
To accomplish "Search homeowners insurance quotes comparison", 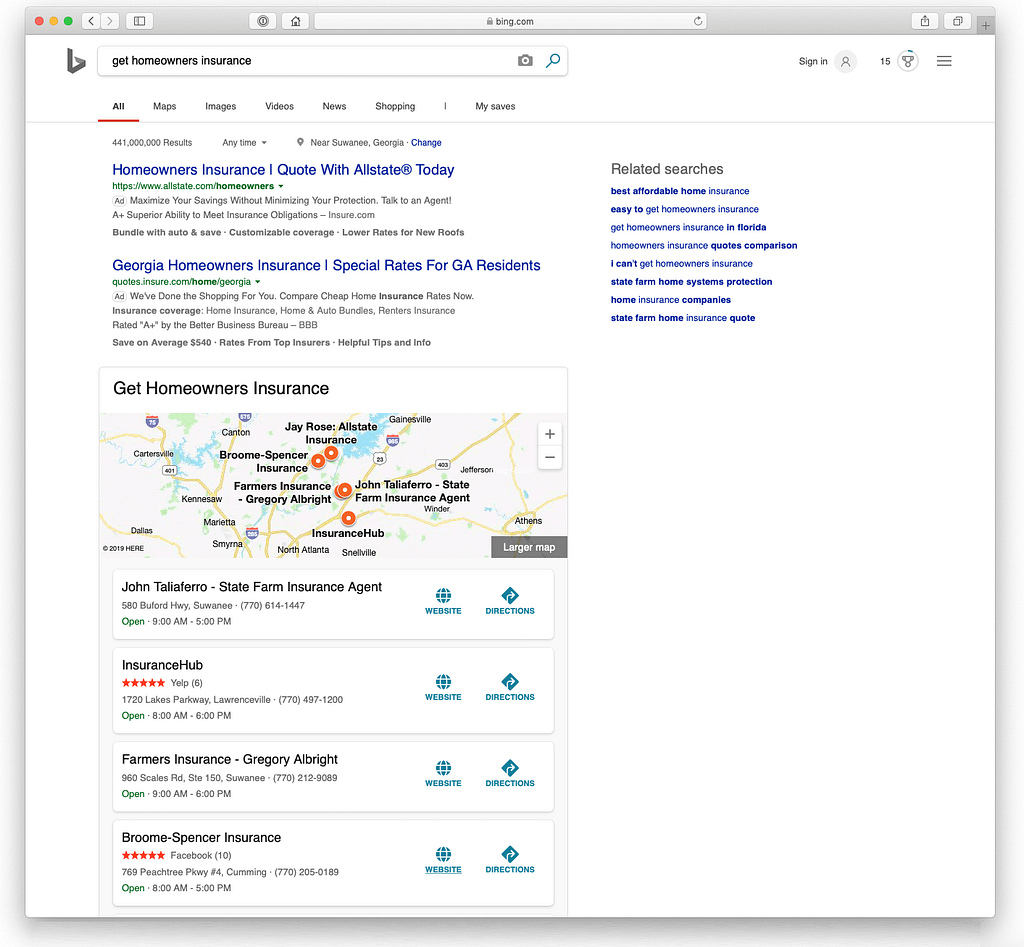I will (x=704, y=246).
